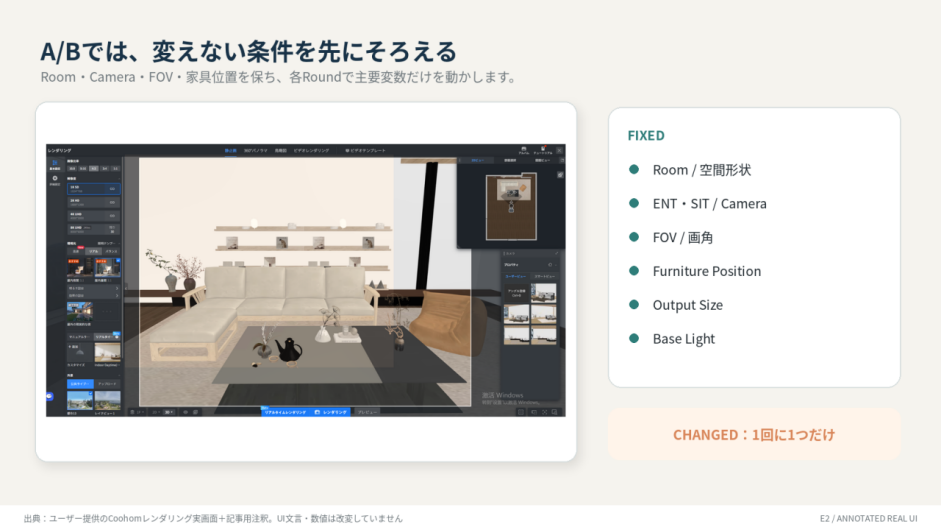Select the 4:3 aspect ratio button
Viewport: 942px width, 530px height.
pos(94,169)
